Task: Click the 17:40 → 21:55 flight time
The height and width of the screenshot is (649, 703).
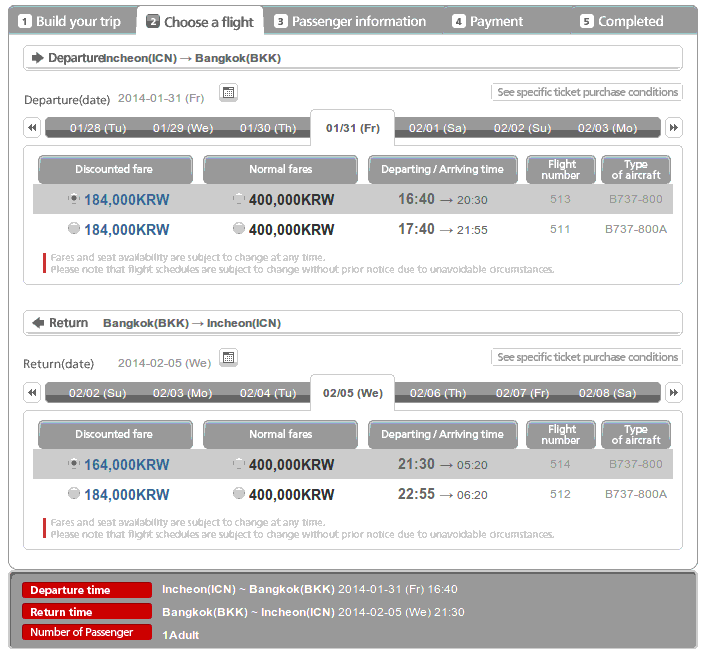Action: [443, 229]
